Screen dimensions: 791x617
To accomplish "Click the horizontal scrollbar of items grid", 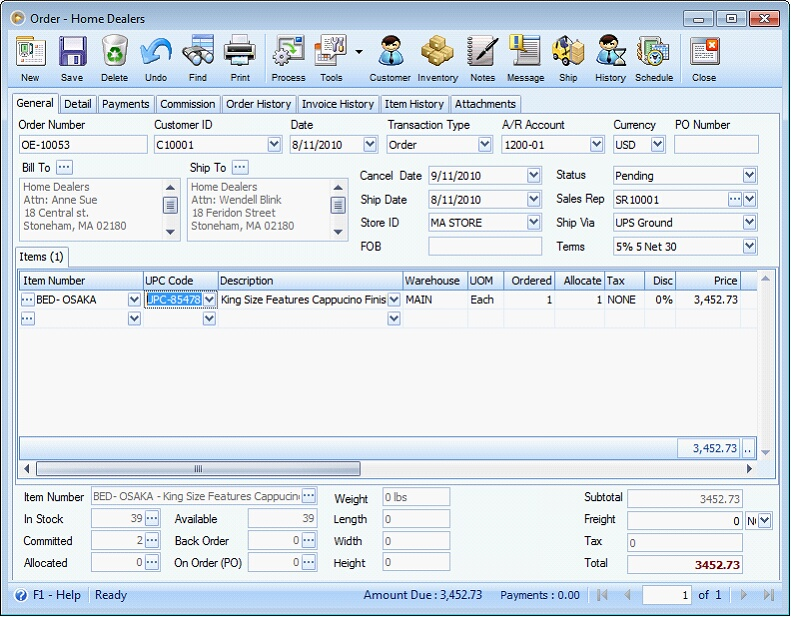I will 198,469.
